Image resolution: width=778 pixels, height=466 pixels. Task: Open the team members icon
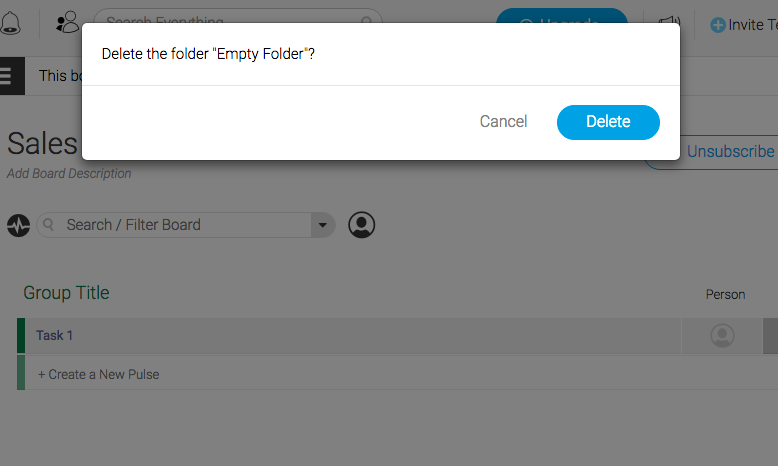[x=67, y=22]
